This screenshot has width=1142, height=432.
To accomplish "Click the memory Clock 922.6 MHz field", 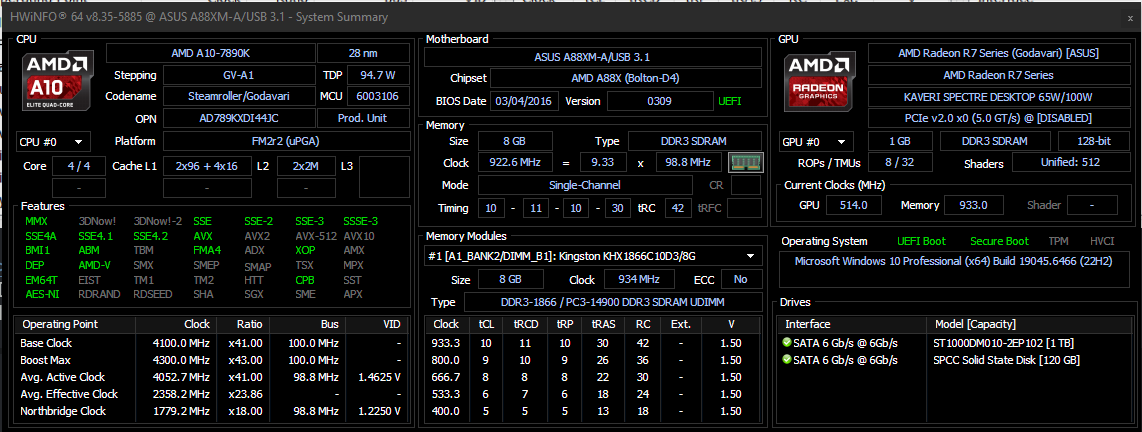I will pyautogui.click(x=515, y=162).
